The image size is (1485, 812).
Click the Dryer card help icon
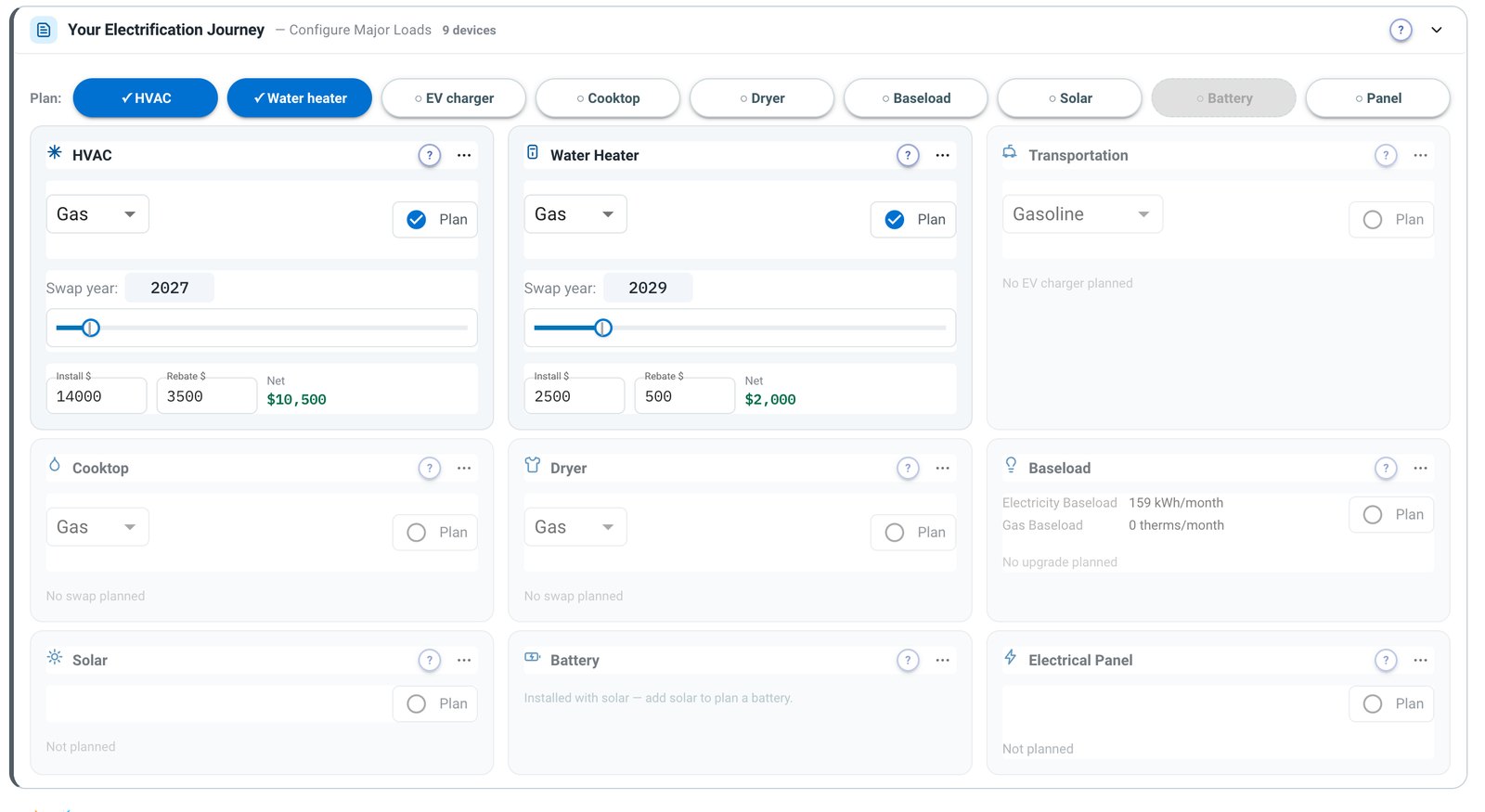tap(908, 468)
